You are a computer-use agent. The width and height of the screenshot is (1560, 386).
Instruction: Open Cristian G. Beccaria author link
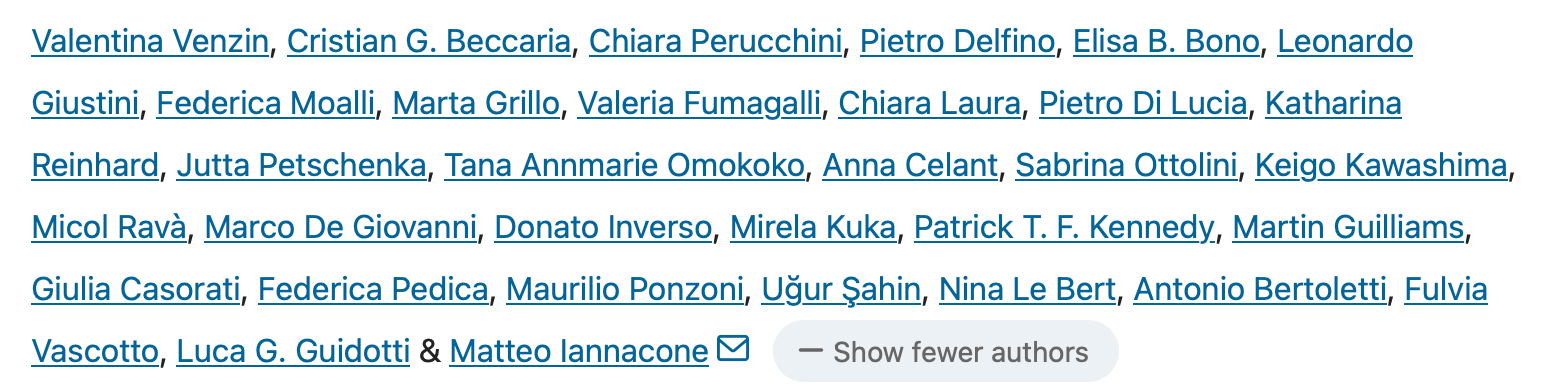tap(429, 42)
